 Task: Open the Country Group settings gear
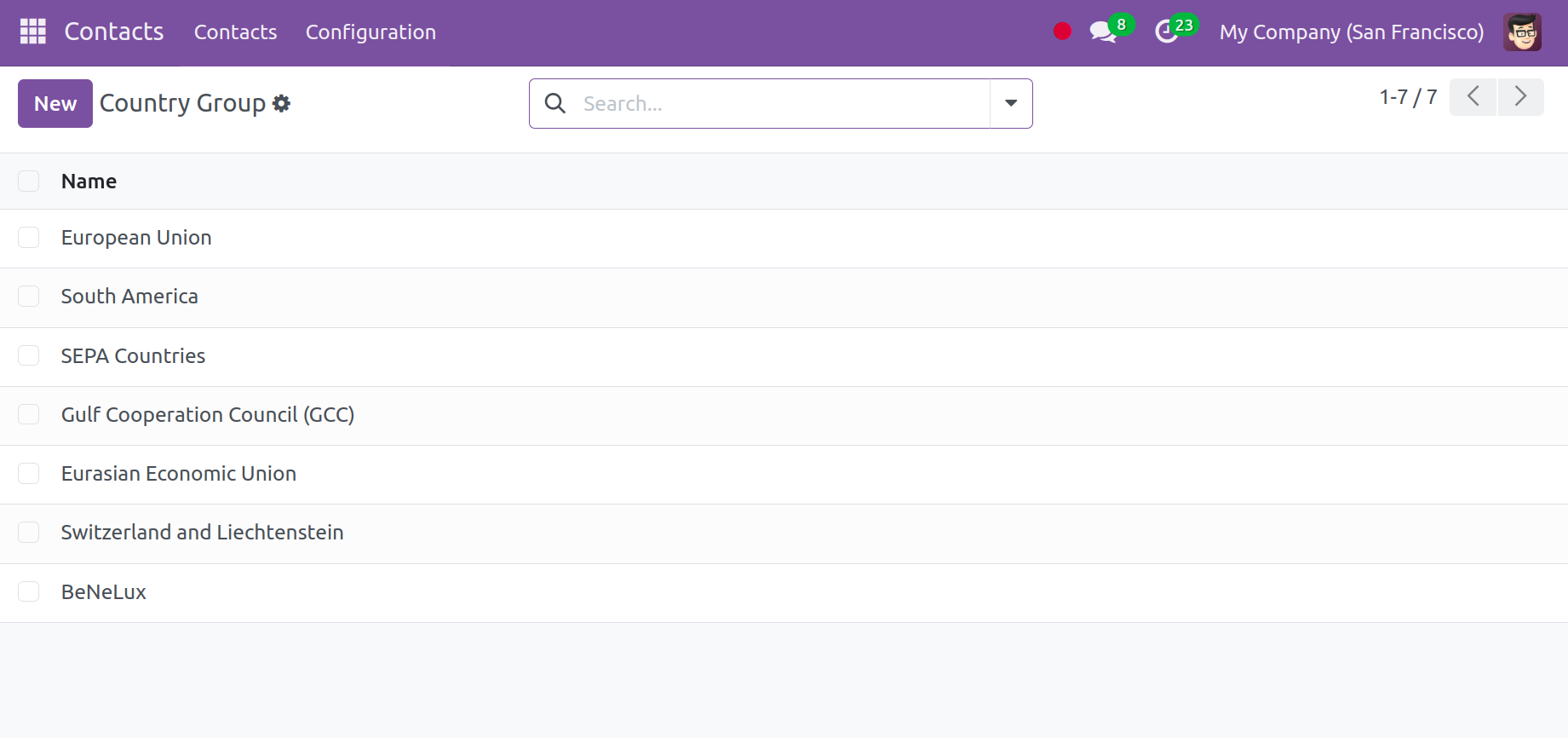coord(282,103)
